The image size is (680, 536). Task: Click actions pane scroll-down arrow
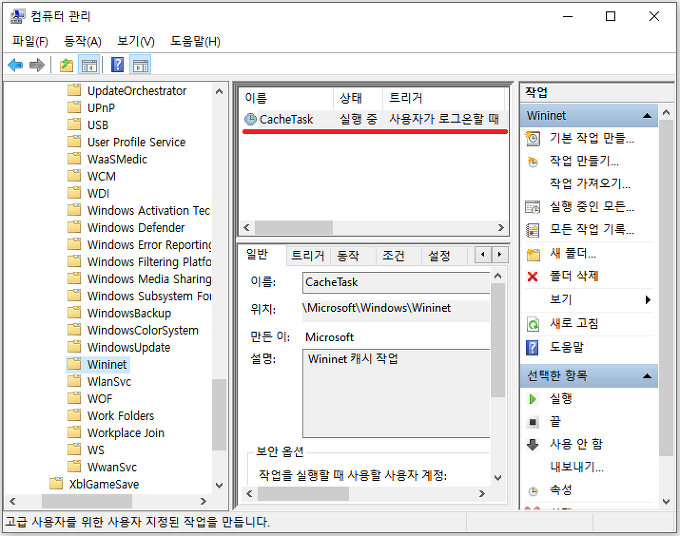pyautogui.click(x=666, y=502)
